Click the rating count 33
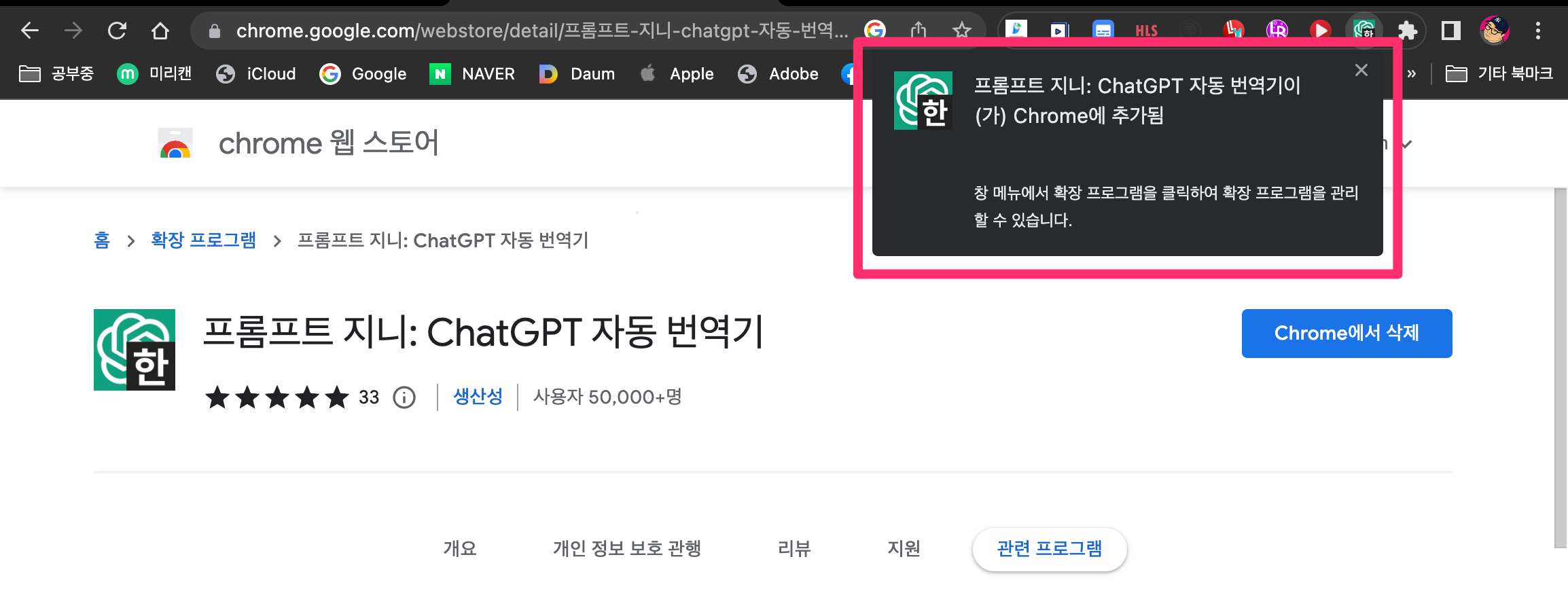The image size is (1568, 608). tap(369, 397)
